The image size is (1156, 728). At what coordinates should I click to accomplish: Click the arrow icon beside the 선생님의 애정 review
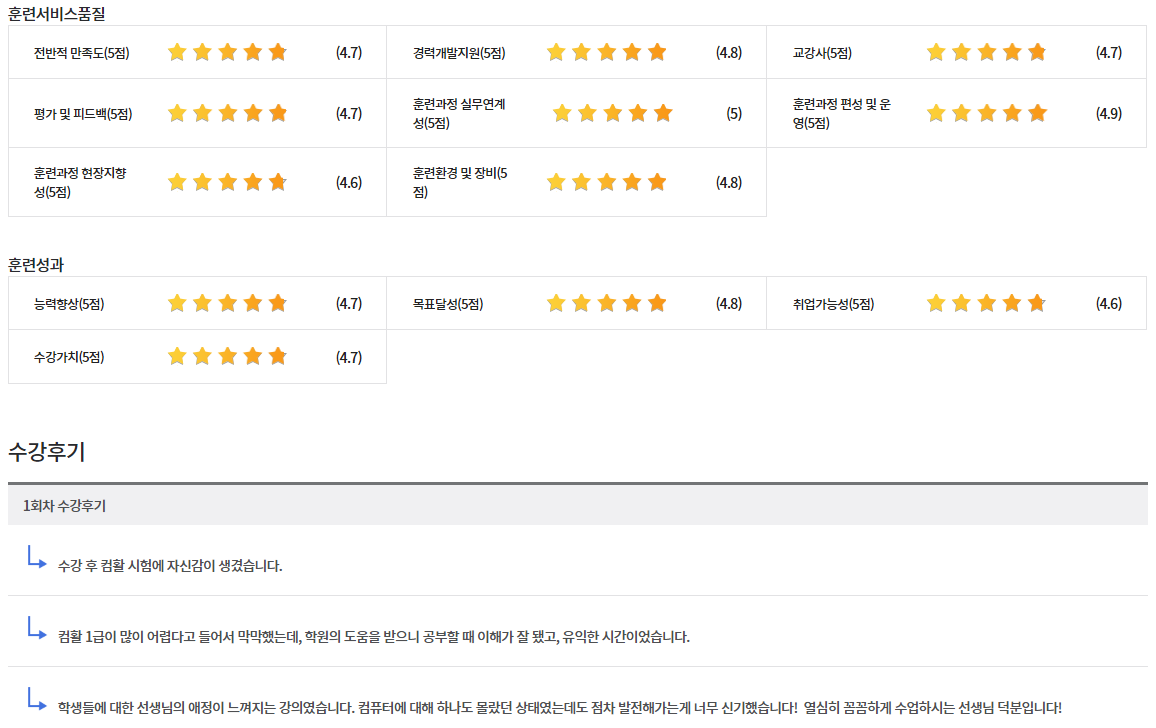37,700
